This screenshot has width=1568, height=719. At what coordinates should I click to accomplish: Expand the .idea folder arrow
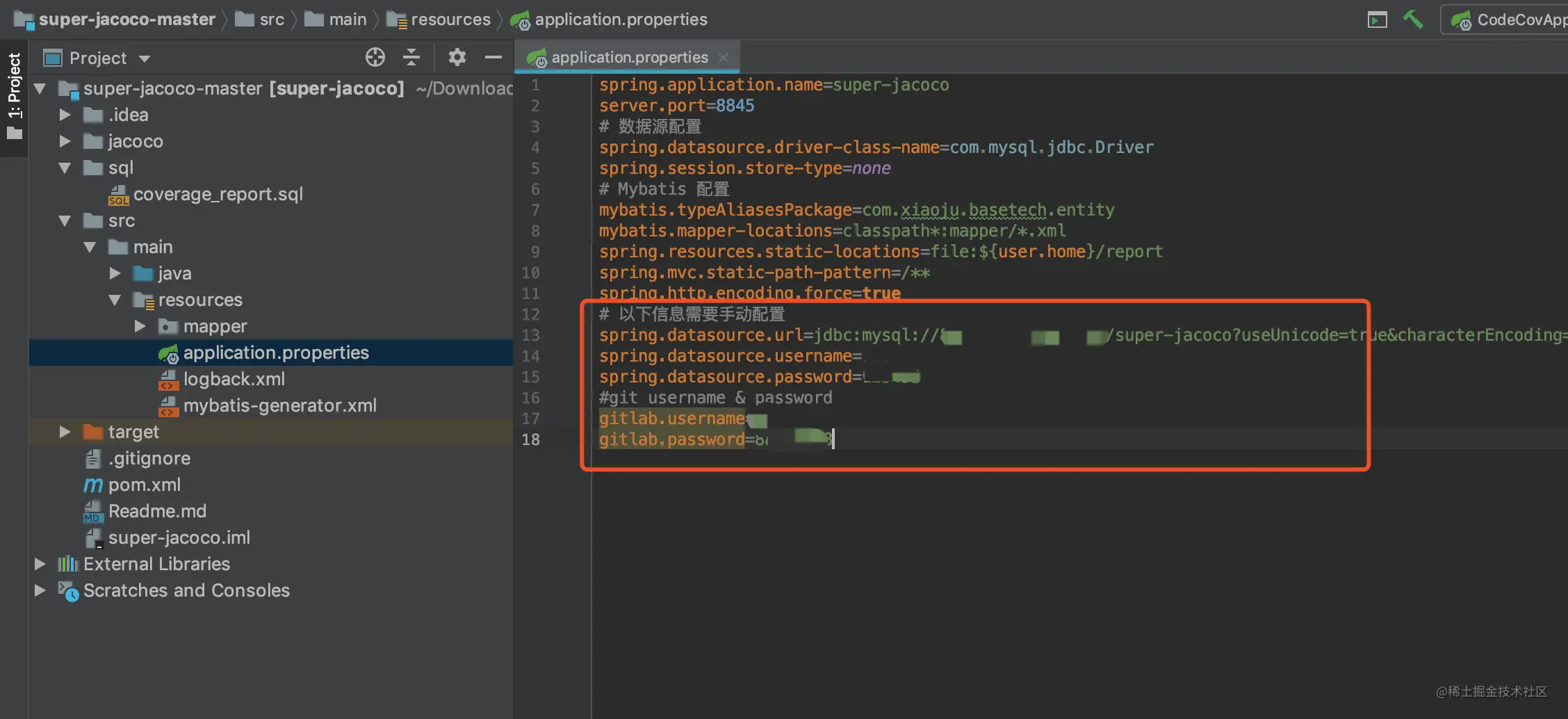click(x=65, y=115)
